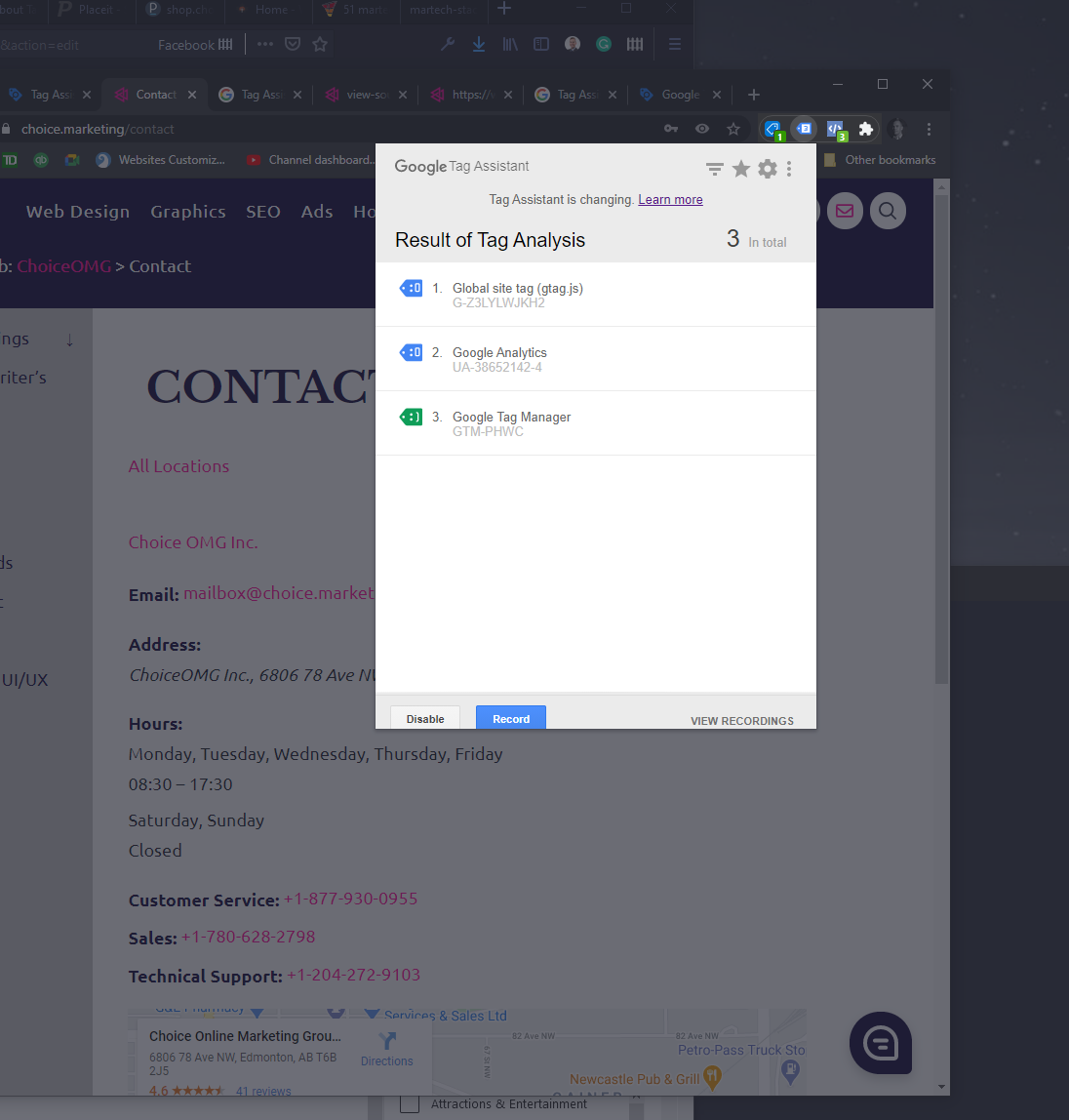Click the Sales phone number +1-780-628-2798
Screen dimensions: 1069x1120
[x=248, y=937]
